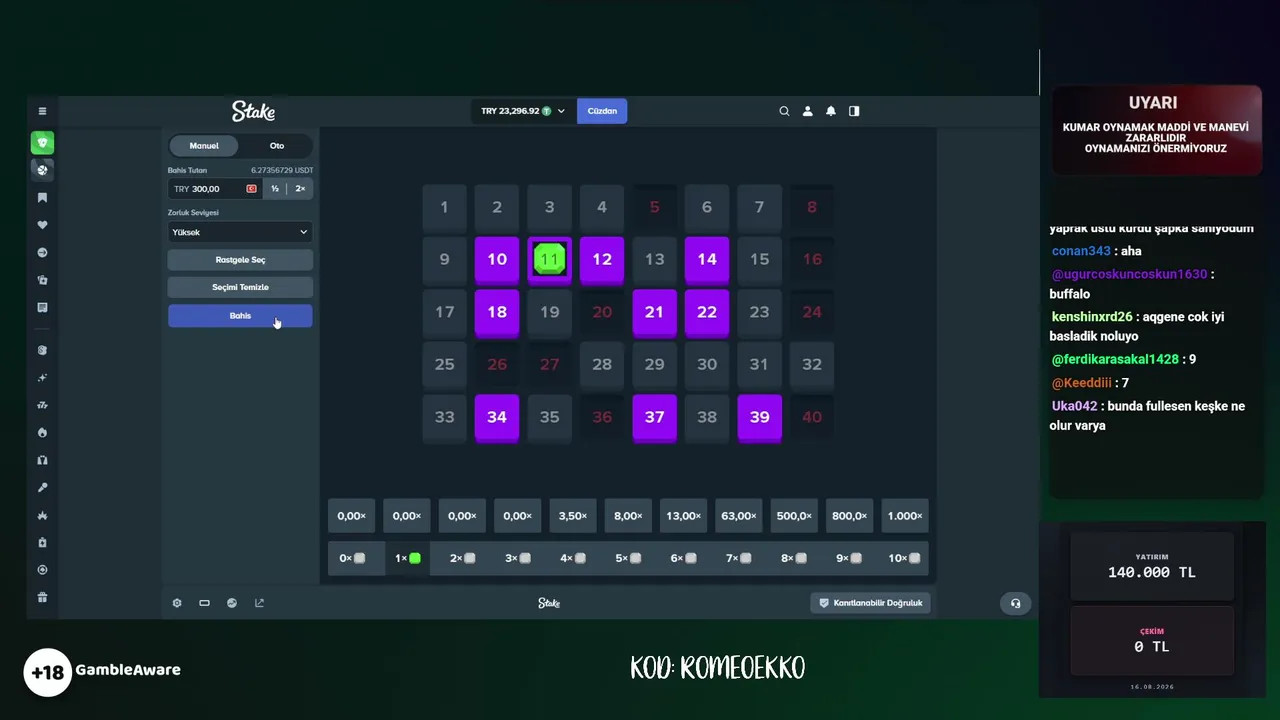Click the 10× hits indicator
Viewport: 1280px width, 720px height.
[905, 558]
